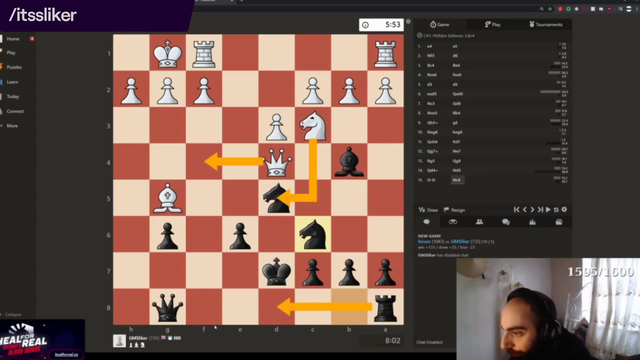Switch to the Play tab
Screen dimensions: 640x360
(x=492, y=24)
